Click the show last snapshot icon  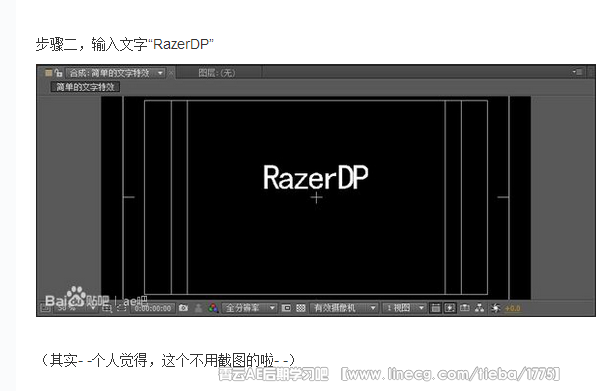[x=198, y=308]
